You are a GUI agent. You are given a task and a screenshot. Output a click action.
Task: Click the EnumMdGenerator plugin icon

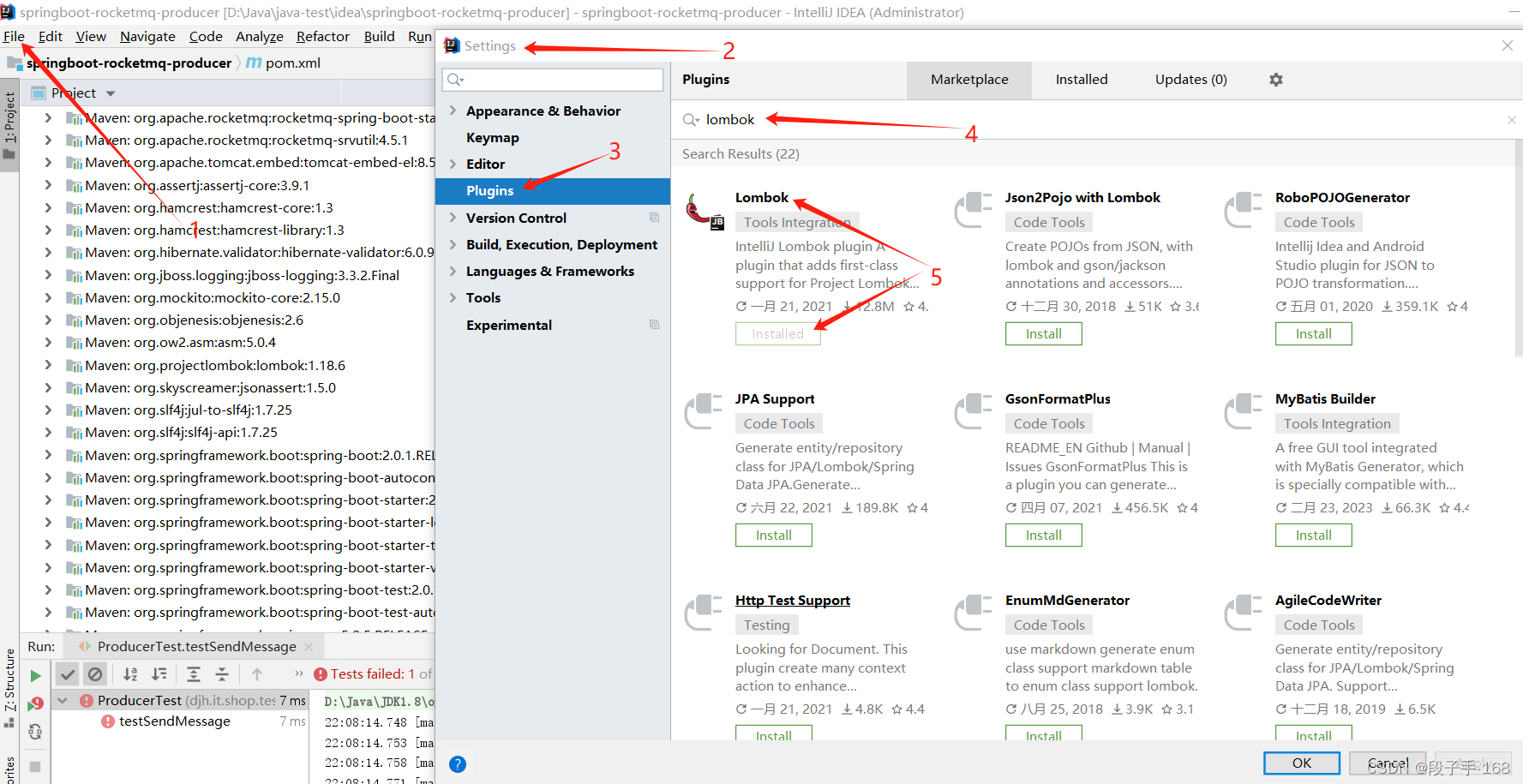(x=974, y=613)
